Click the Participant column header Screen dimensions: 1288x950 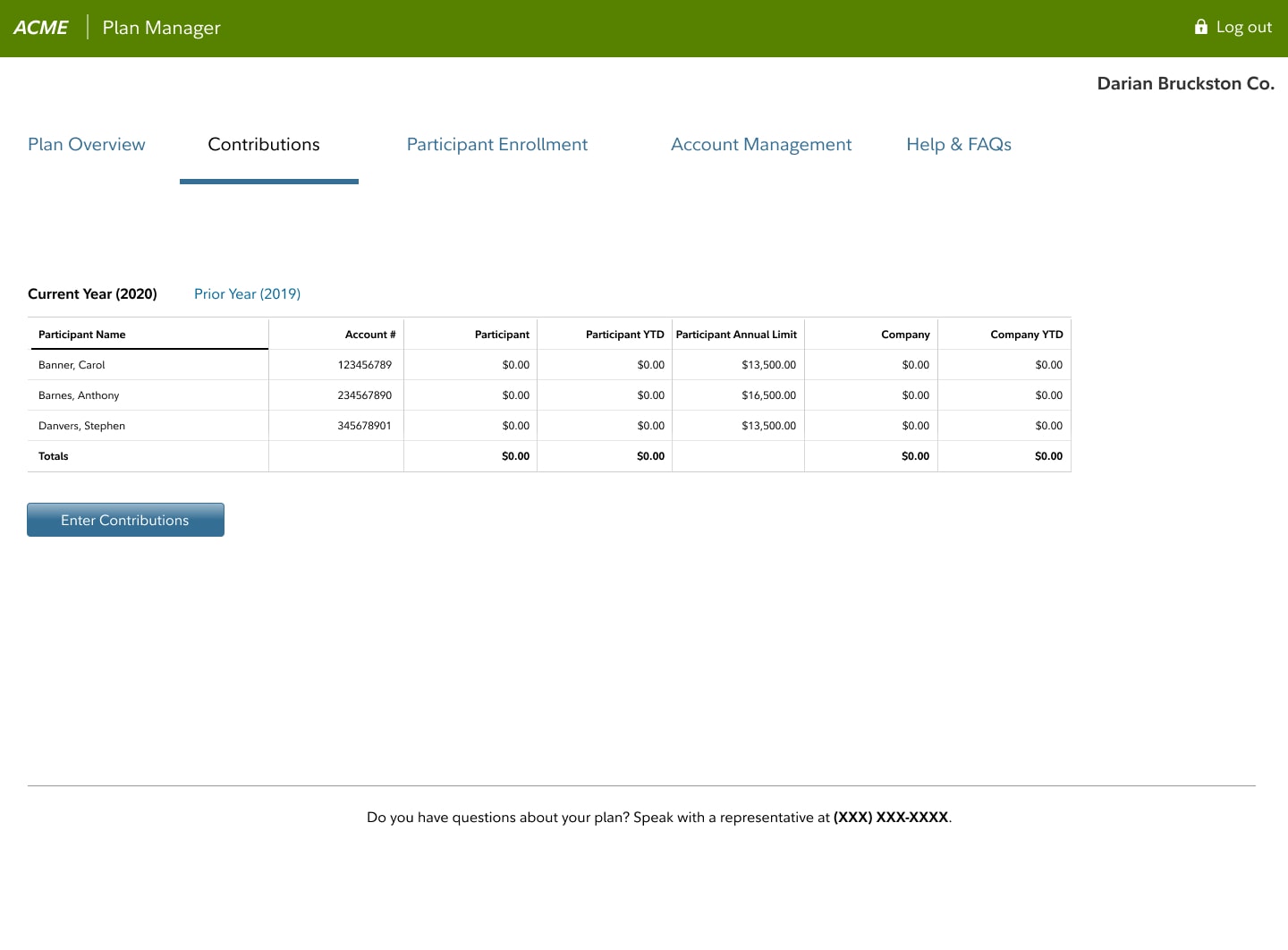click(x=502, y=335)
